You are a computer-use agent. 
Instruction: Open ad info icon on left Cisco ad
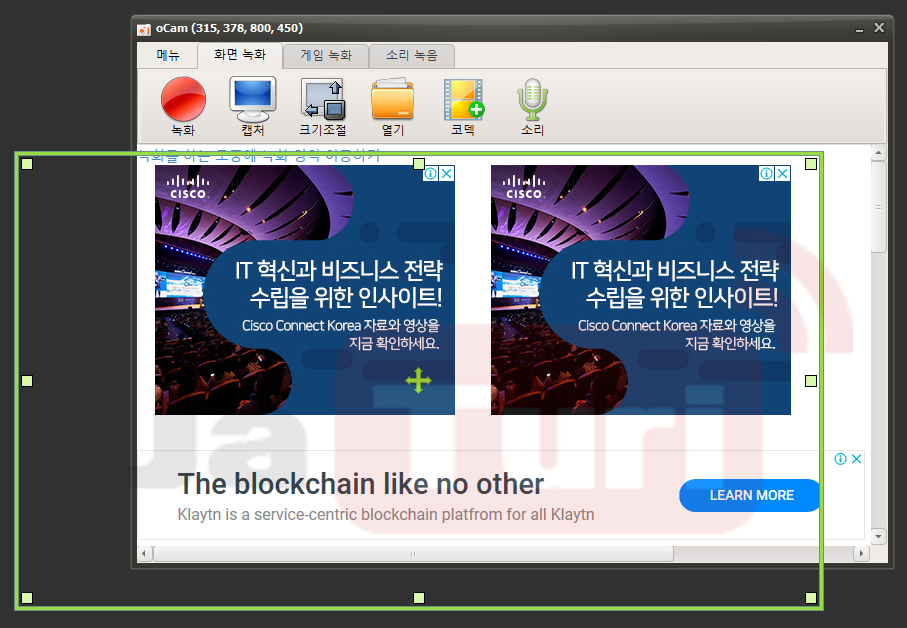[431, 173]
